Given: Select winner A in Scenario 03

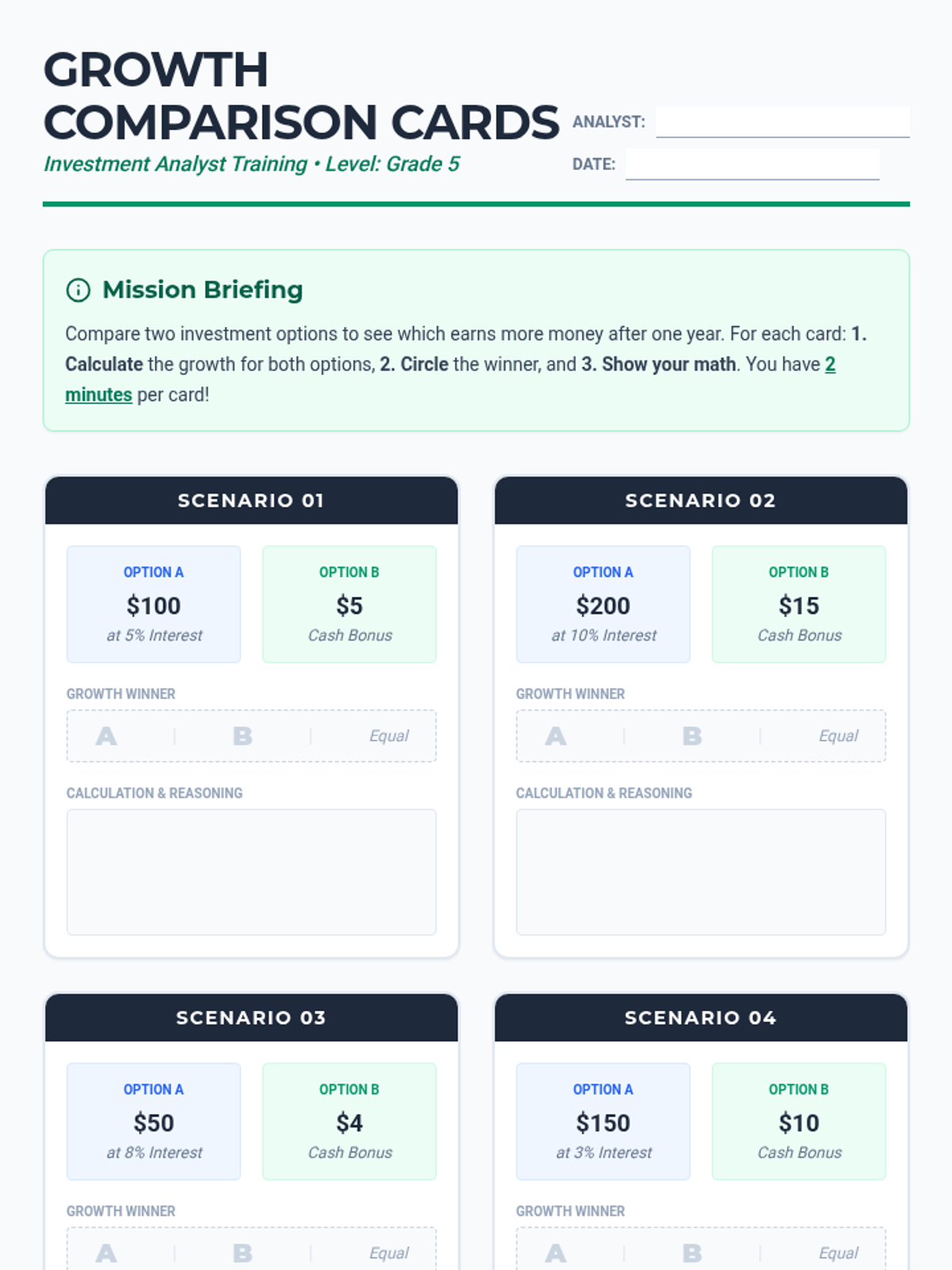Looking at the screenshot, I should 106,1253.
